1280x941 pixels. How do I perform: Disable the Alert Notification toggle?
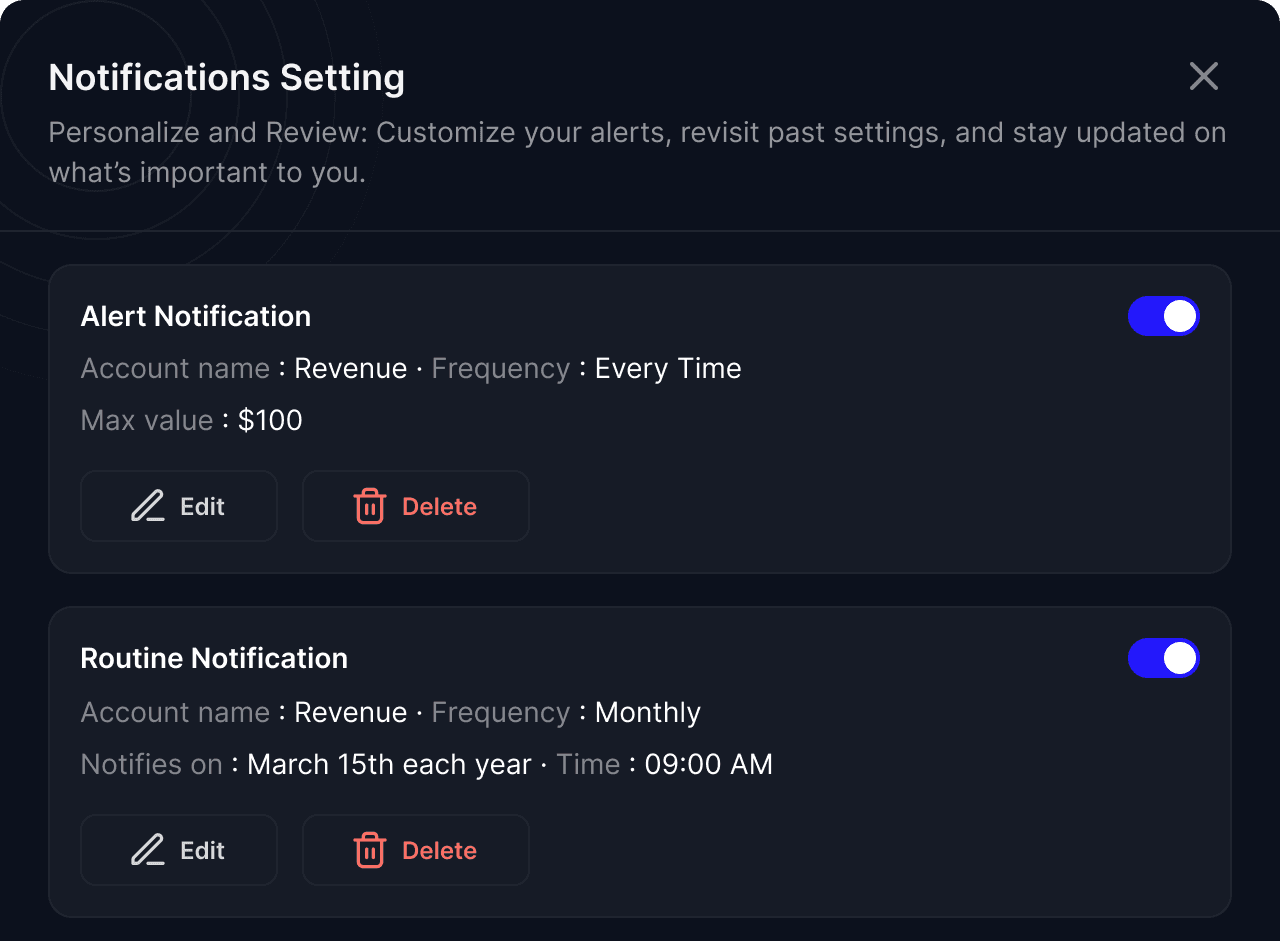(1163, 316)
